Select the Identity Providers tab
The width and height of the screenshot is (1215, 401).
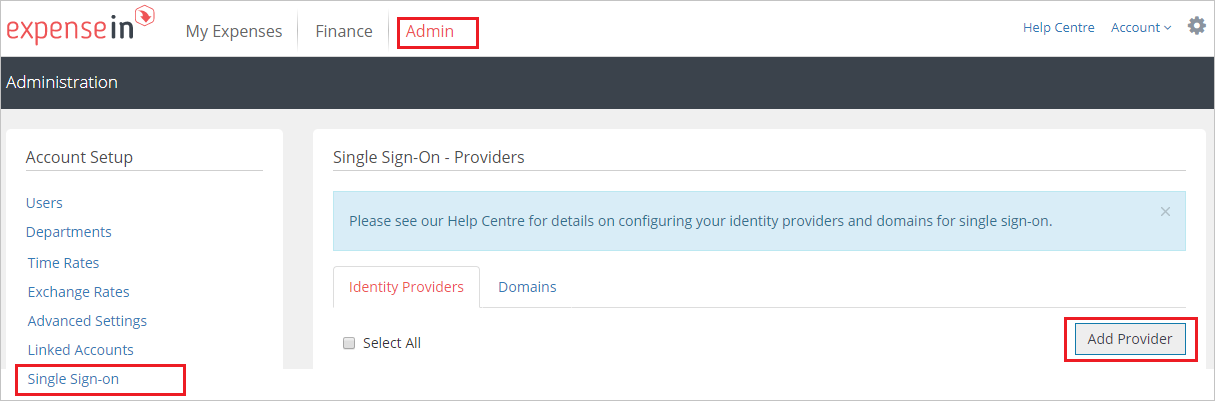(406, 287)
